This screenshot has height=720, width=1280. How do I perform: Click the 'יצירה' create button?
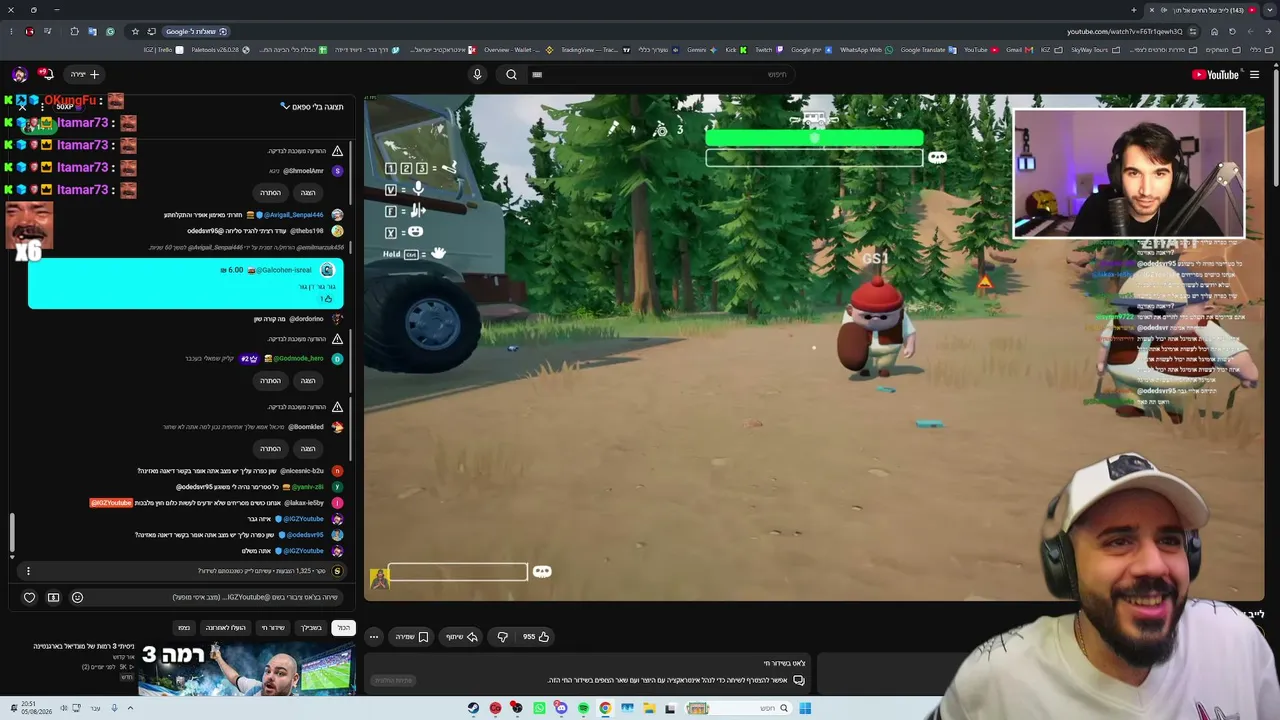pos(84,74)
